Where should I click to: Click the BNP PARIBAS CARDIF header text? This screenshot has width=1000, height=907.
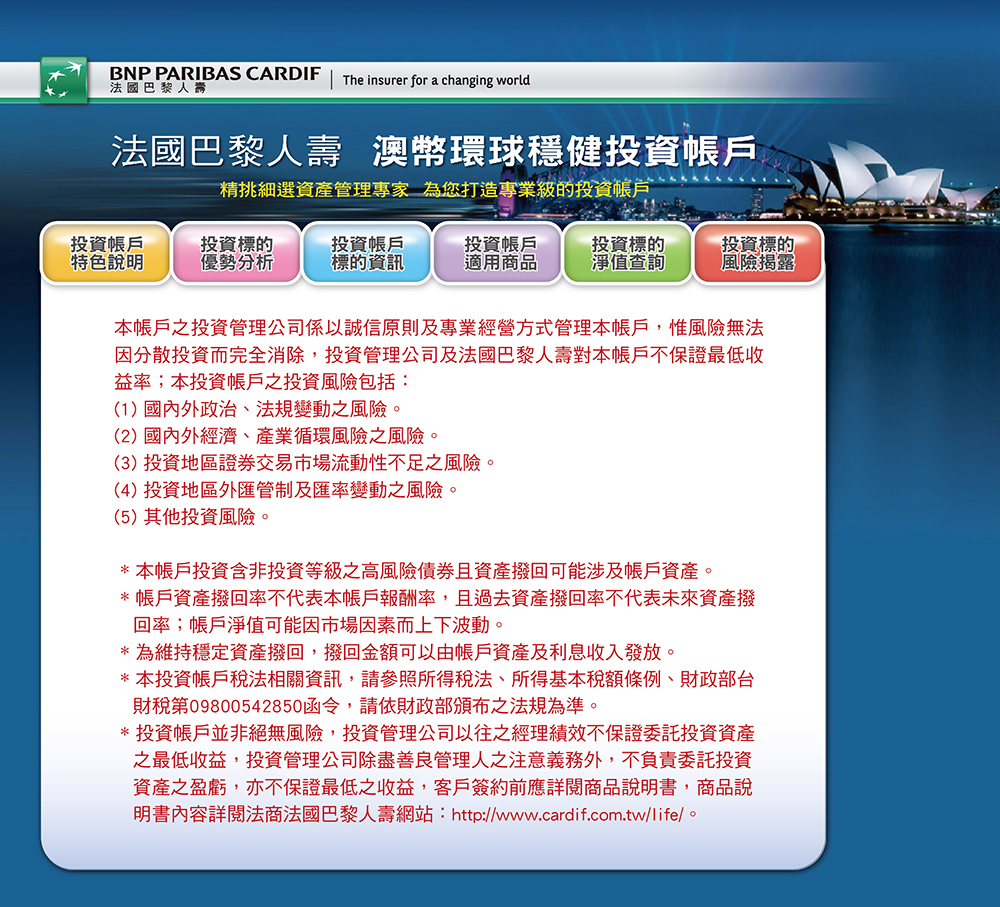(x=215, y=73)
